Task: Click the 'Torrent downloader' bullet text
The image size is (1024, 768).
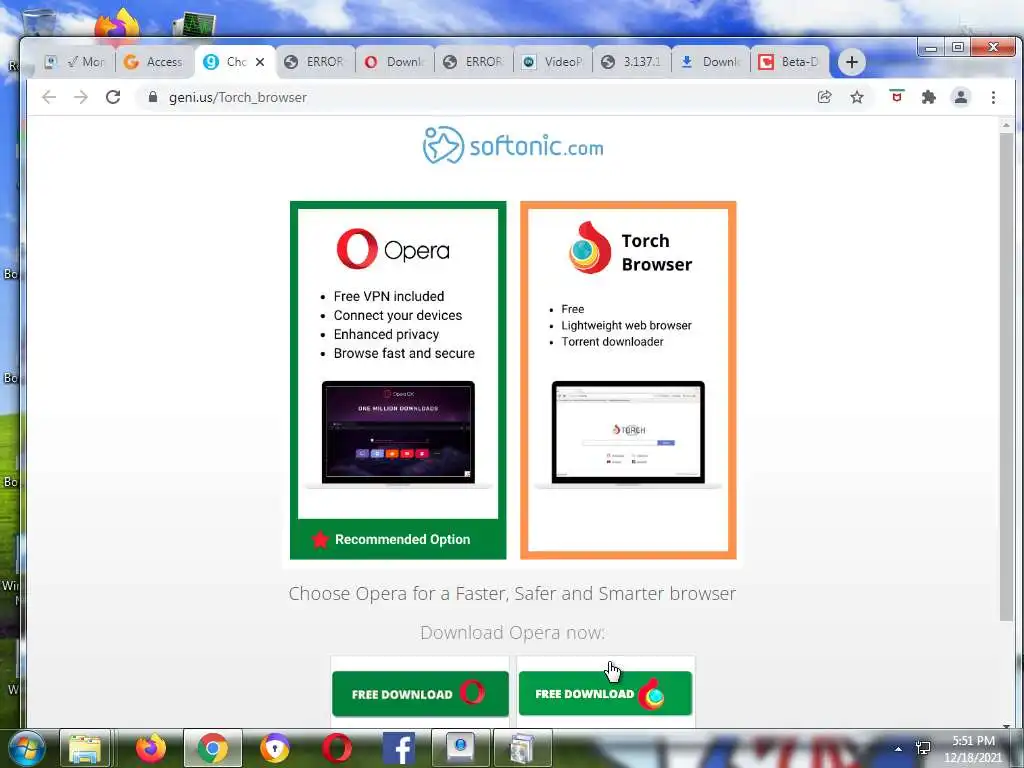Action: (613, 342)
